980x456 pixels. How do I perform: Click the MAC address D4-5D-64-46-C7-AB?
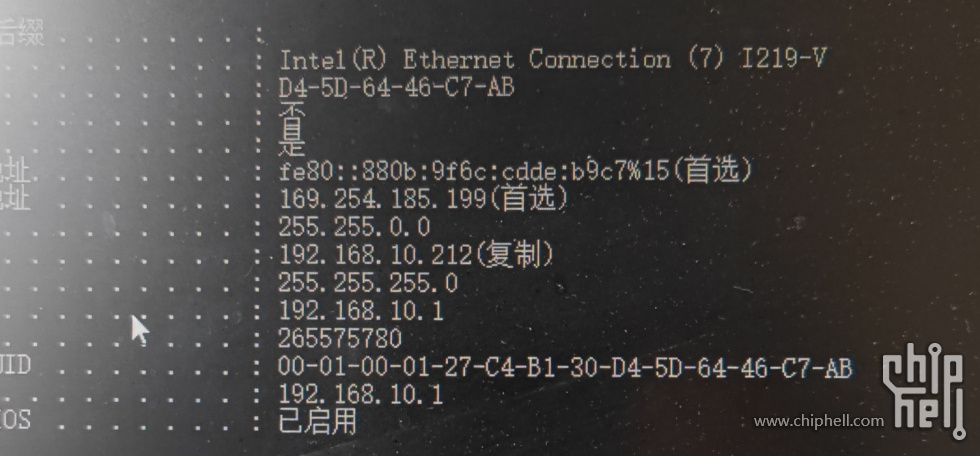pyautogui.click(x=396, y=87)
